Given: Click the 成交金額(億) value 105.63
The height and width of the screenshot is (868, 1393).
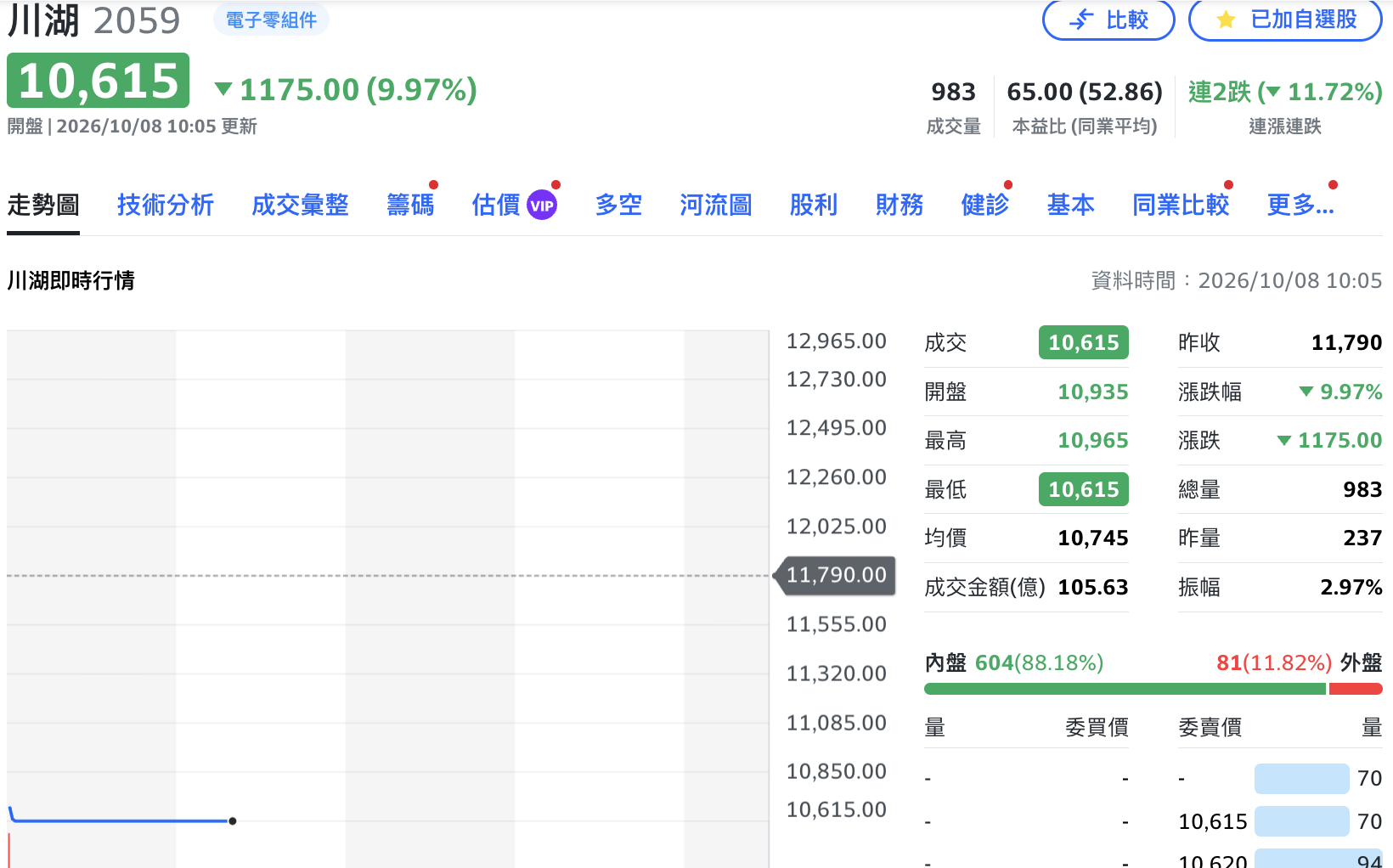Looking at the screenshot, I should [x=1092, y=587].
